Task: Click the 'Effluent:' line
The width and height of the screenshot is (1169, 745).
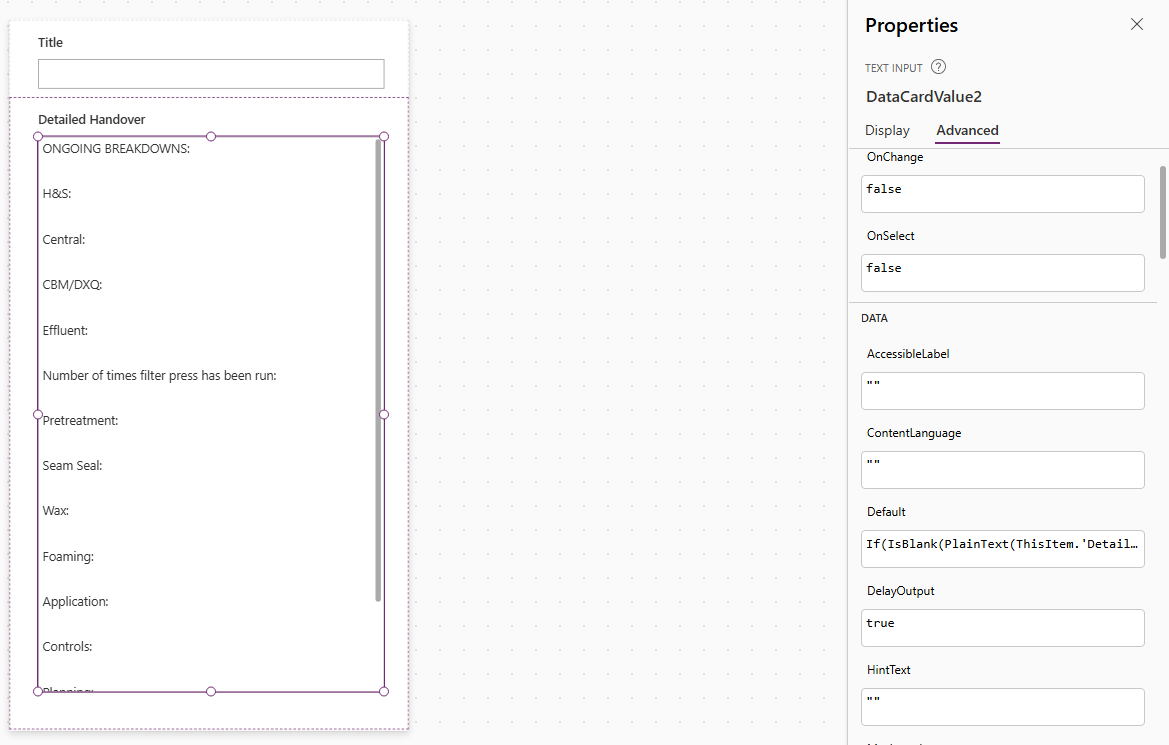Action: point(65,330)
